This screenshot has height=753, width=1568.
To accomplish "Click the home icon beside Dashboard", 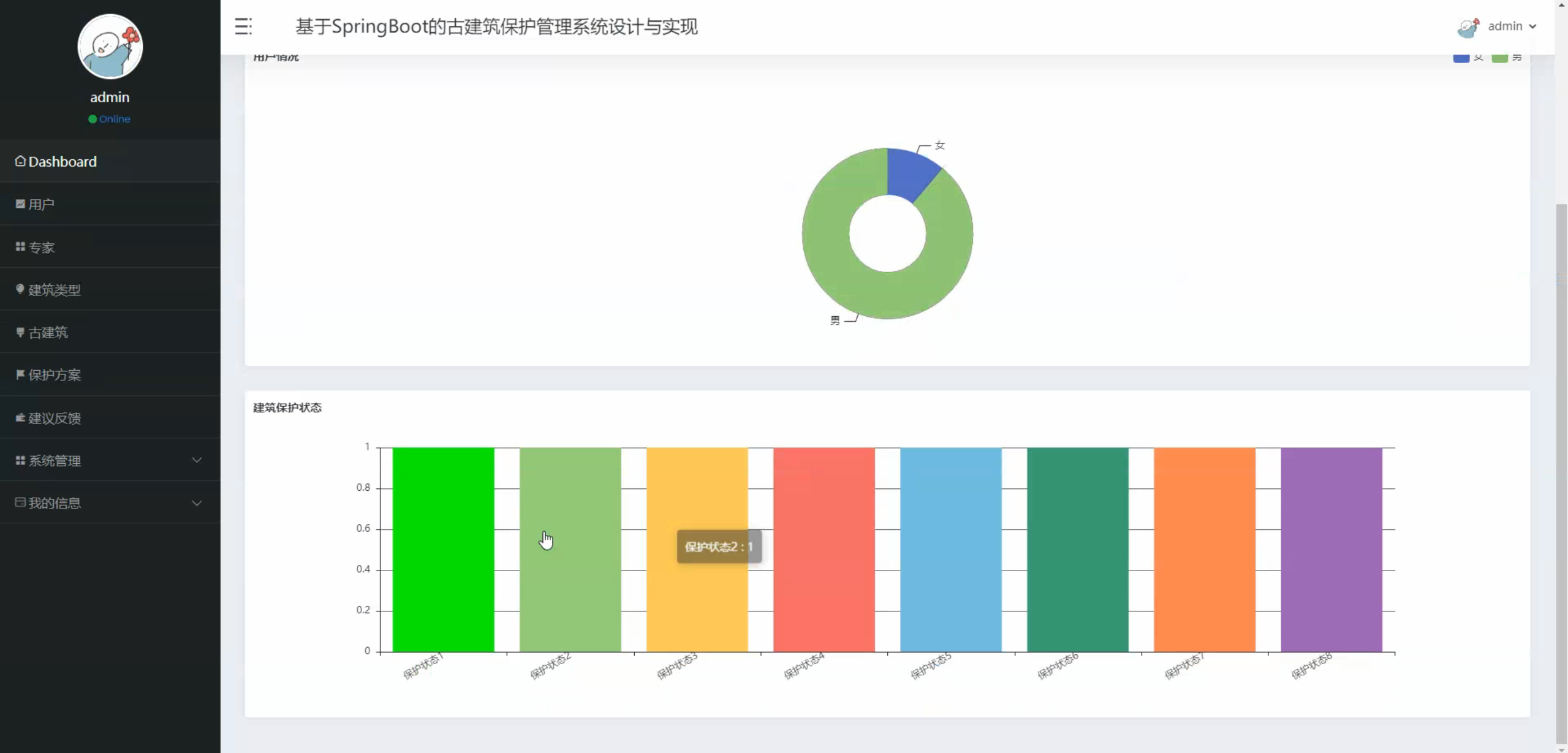I will click(20, 161).
